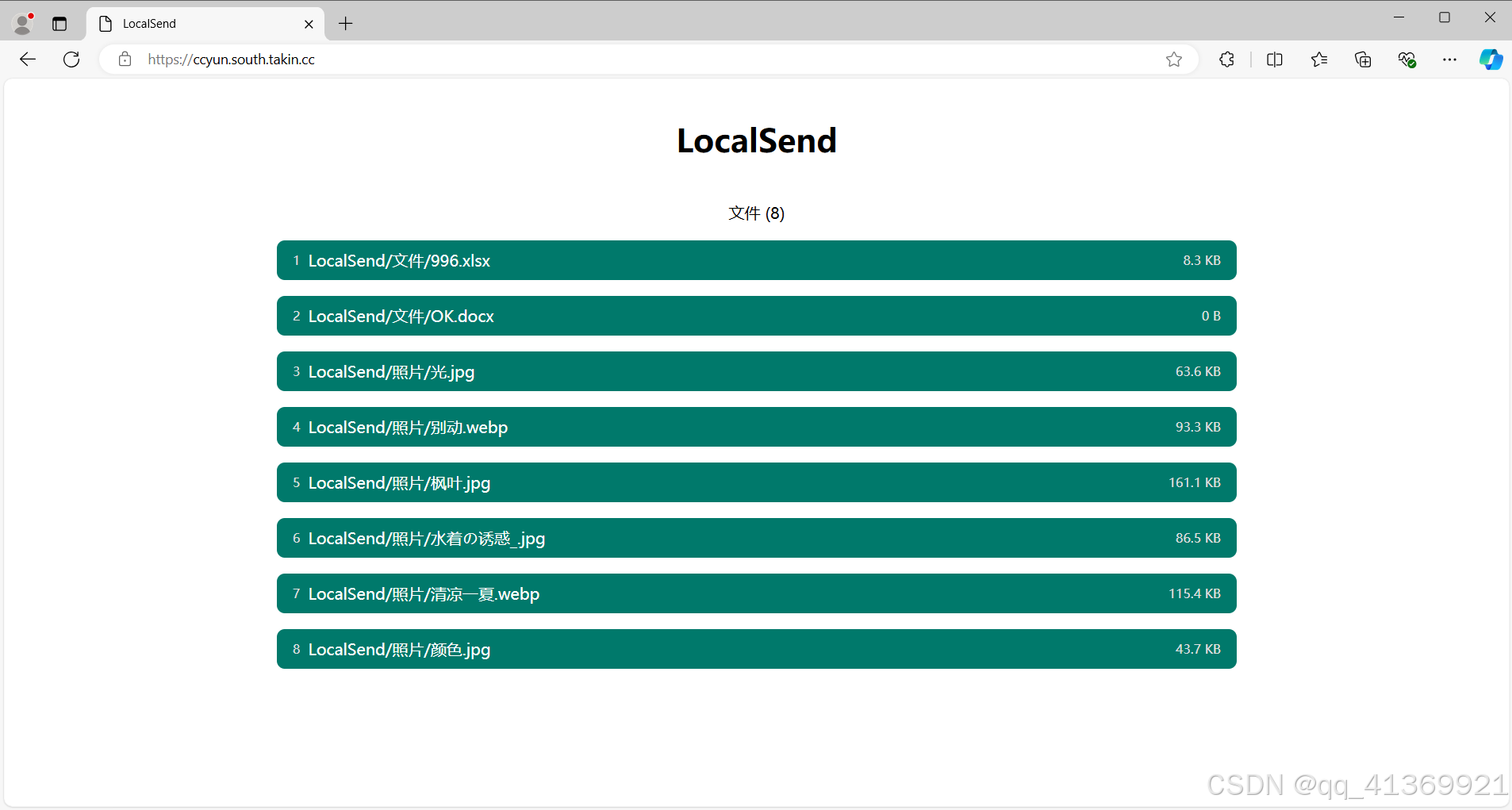Download LocalSend/照片/颜色.jpg file

(756, 649)
